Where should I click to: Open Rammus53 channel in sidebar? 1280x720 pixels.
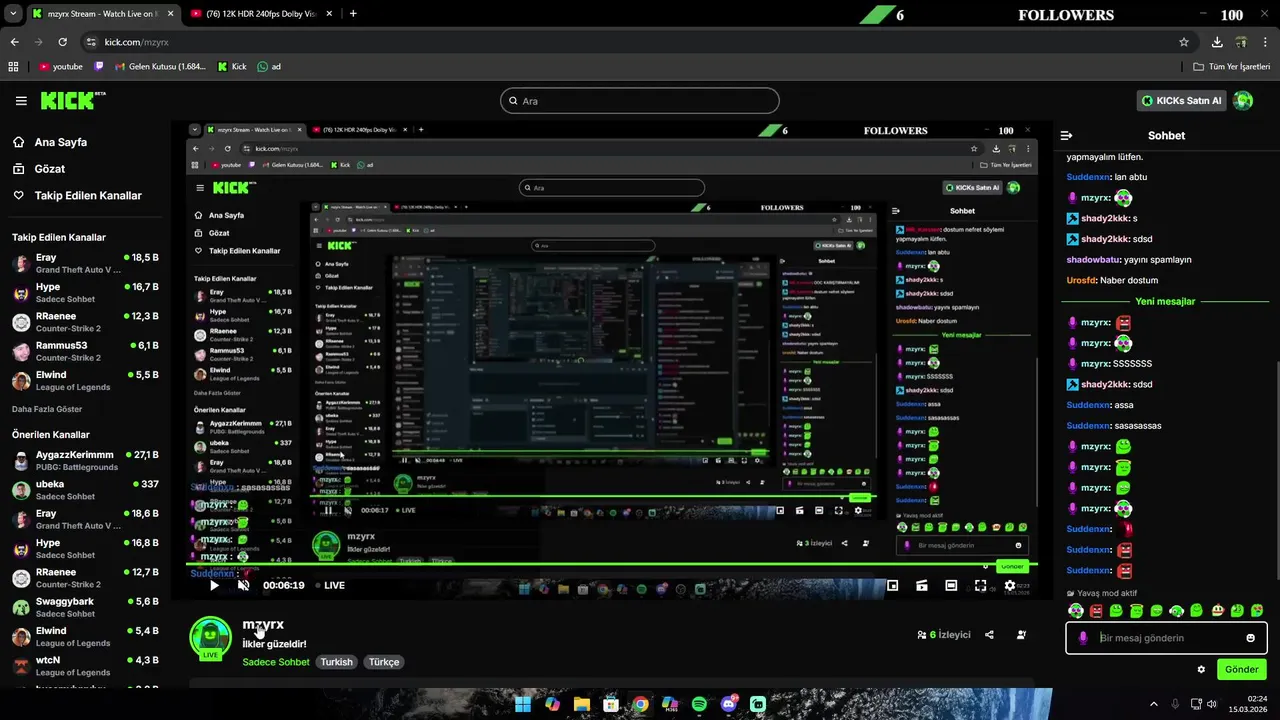pos(84,351)
